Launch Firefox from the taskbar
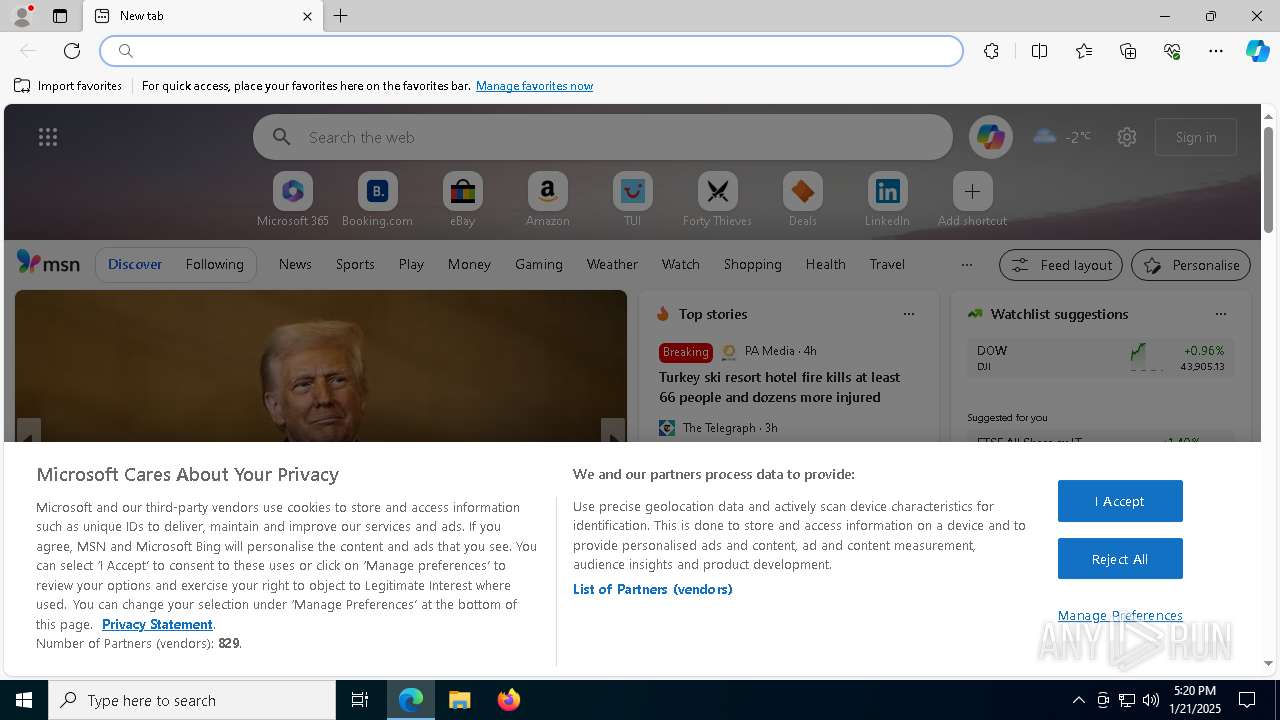The image size is (1280, 720). pos(509,700)
